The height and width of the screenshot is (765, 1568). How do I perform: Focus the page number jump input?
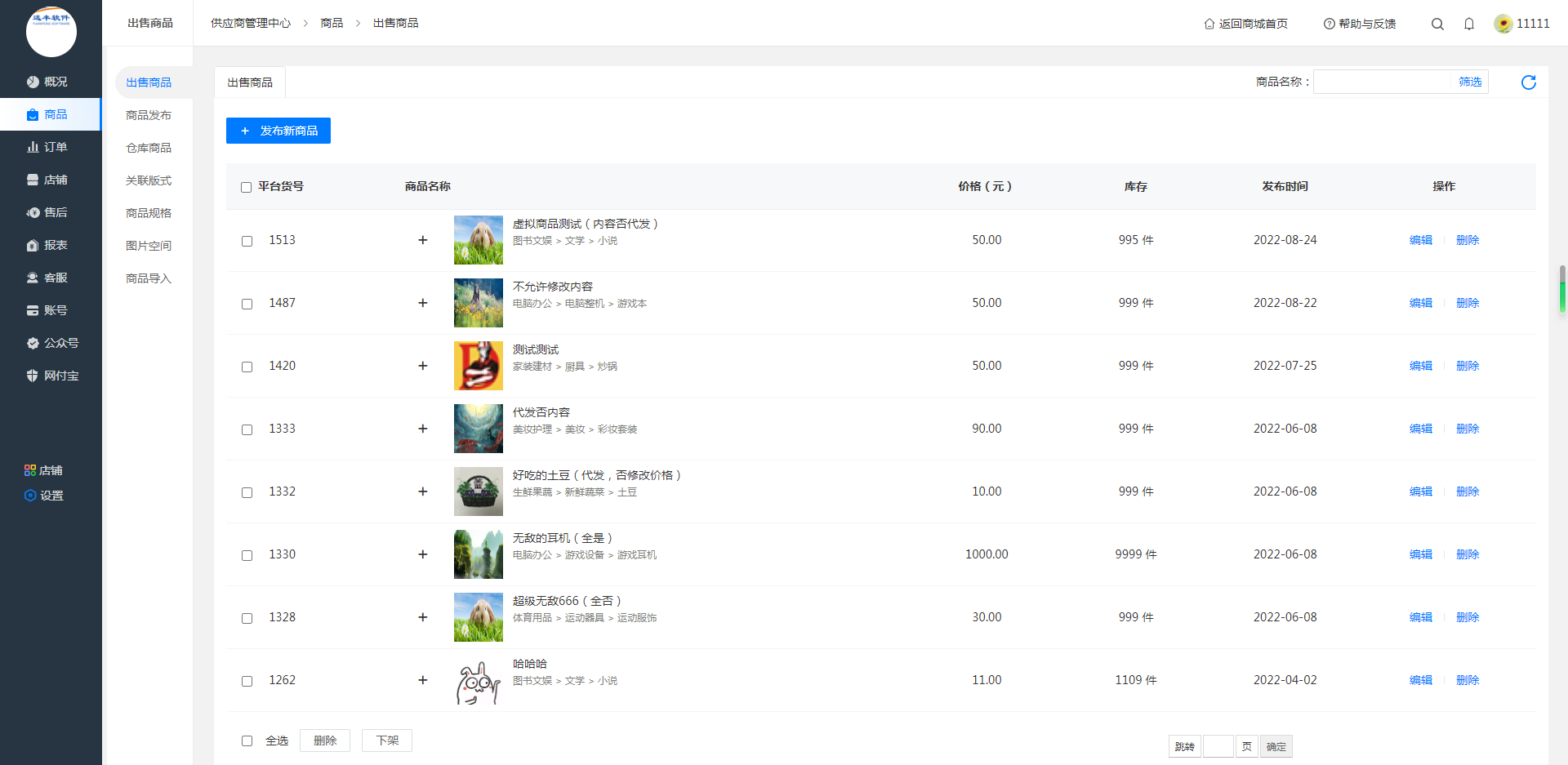pyautogui.click(x=1218, y=746)
